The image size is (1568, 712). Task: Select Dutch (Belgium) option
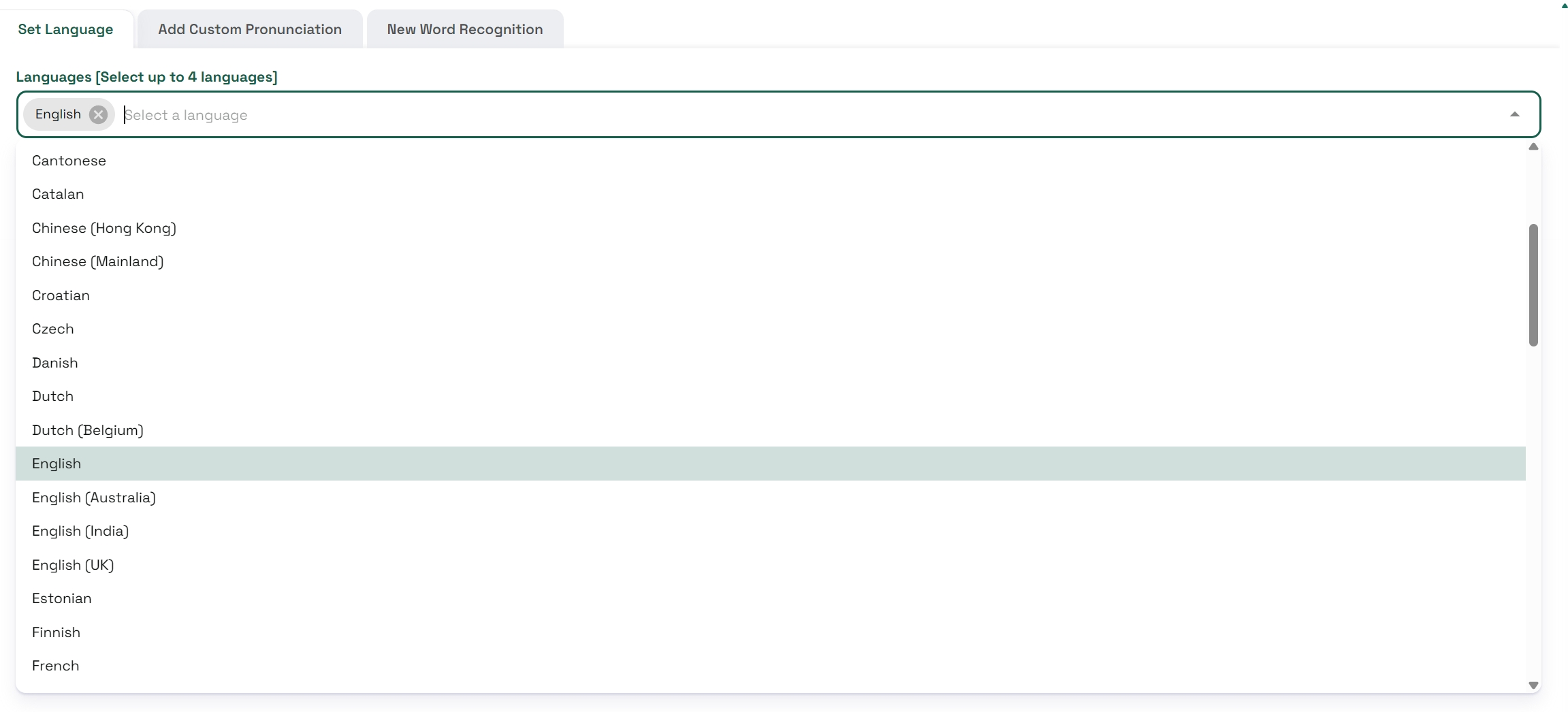click(87, 430)
